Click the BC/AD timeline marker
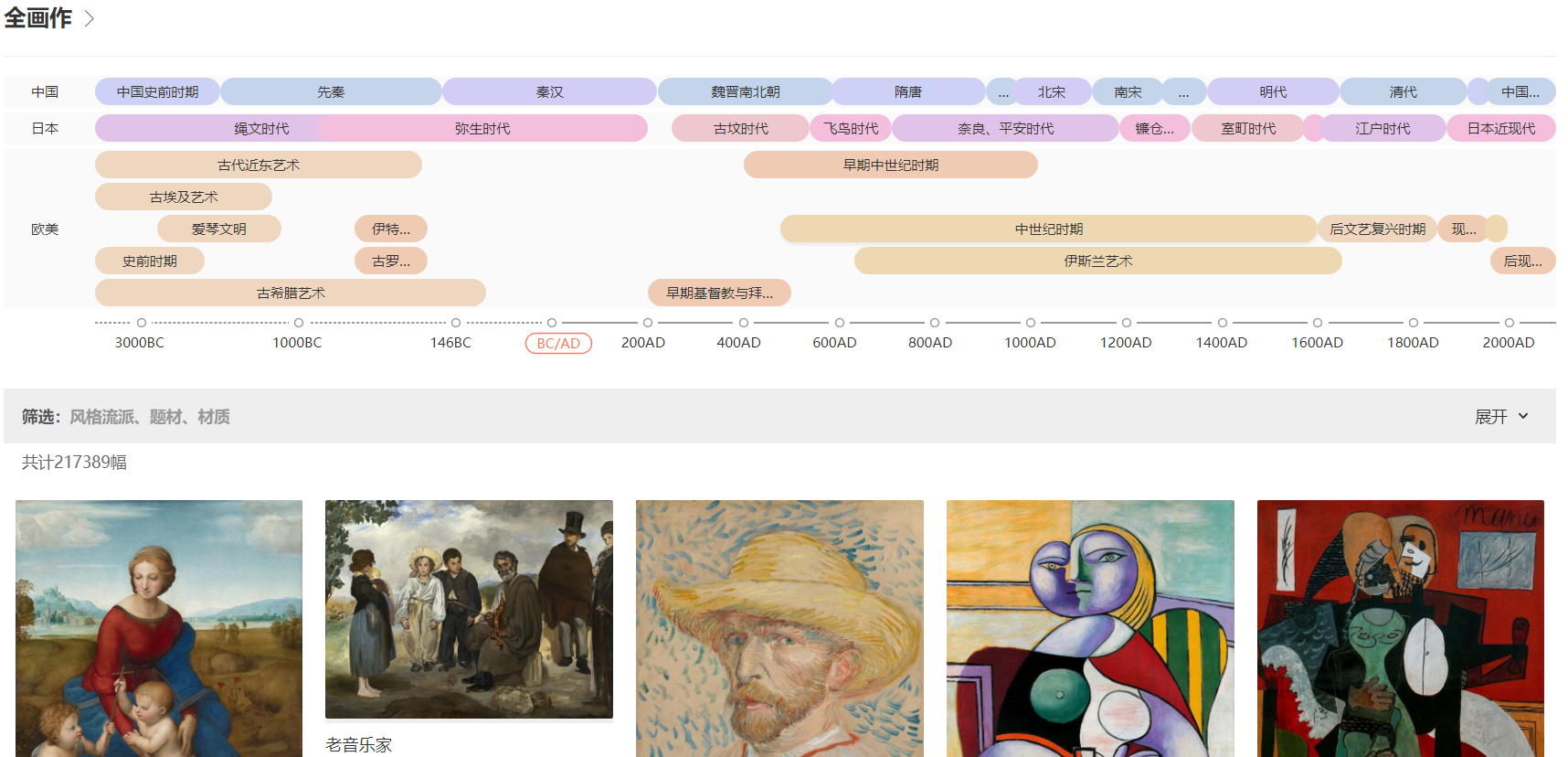 point(558,343)
